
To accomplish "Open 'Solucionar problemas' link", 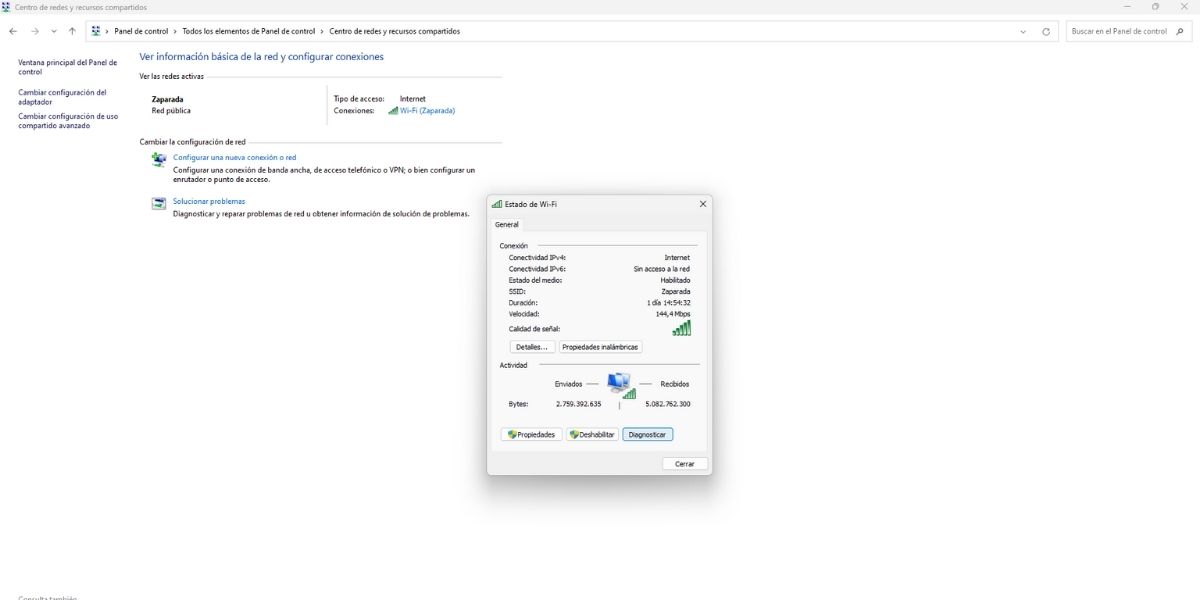I will point(209,202).
